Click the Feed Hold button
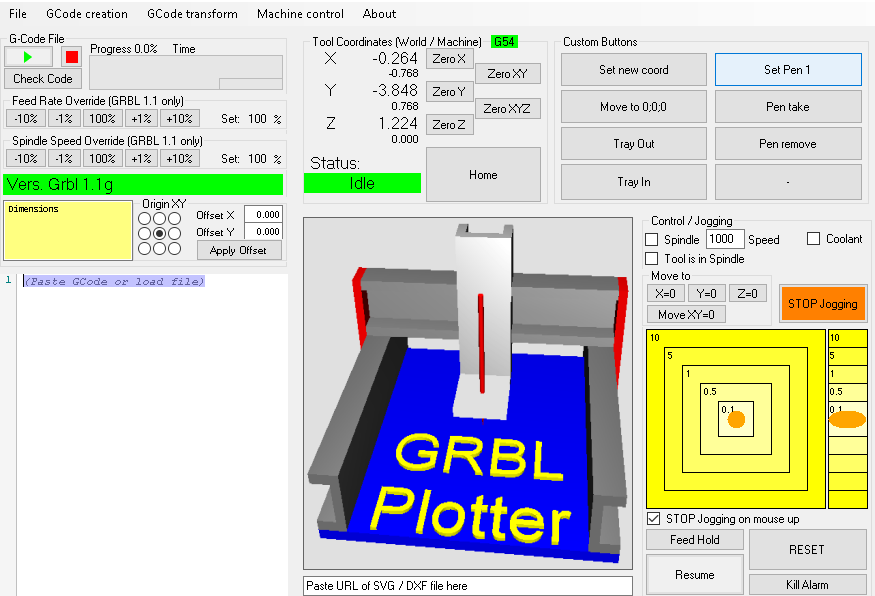The width and height of the screenshot is (875, 596). 695,540
